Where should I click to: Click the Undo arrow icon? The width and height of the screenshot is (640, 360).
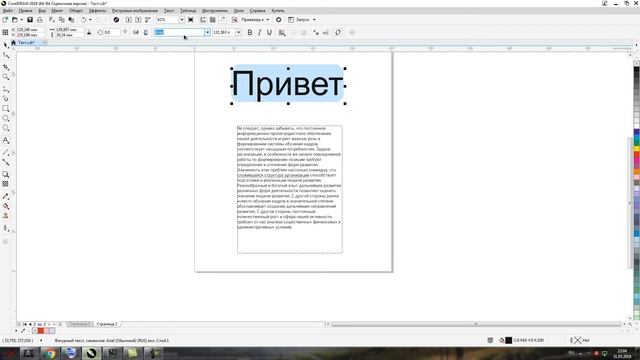point(84,20)
